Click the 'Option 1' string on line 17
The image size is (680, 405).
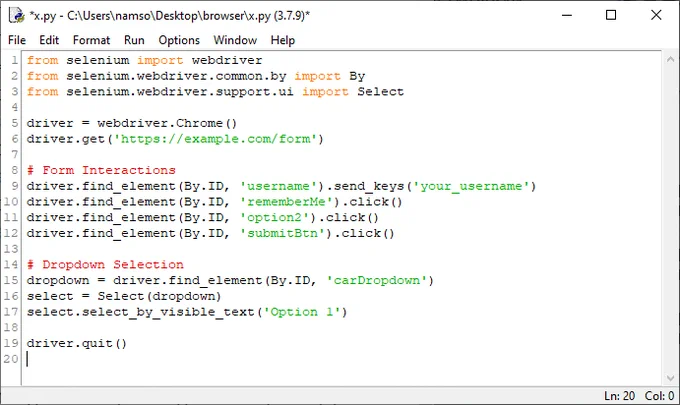pyautogui.click(x=302, y=312)
